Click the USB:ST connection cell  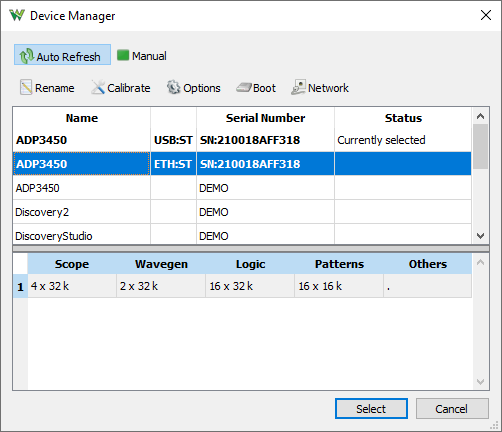[x=173, y=140]
